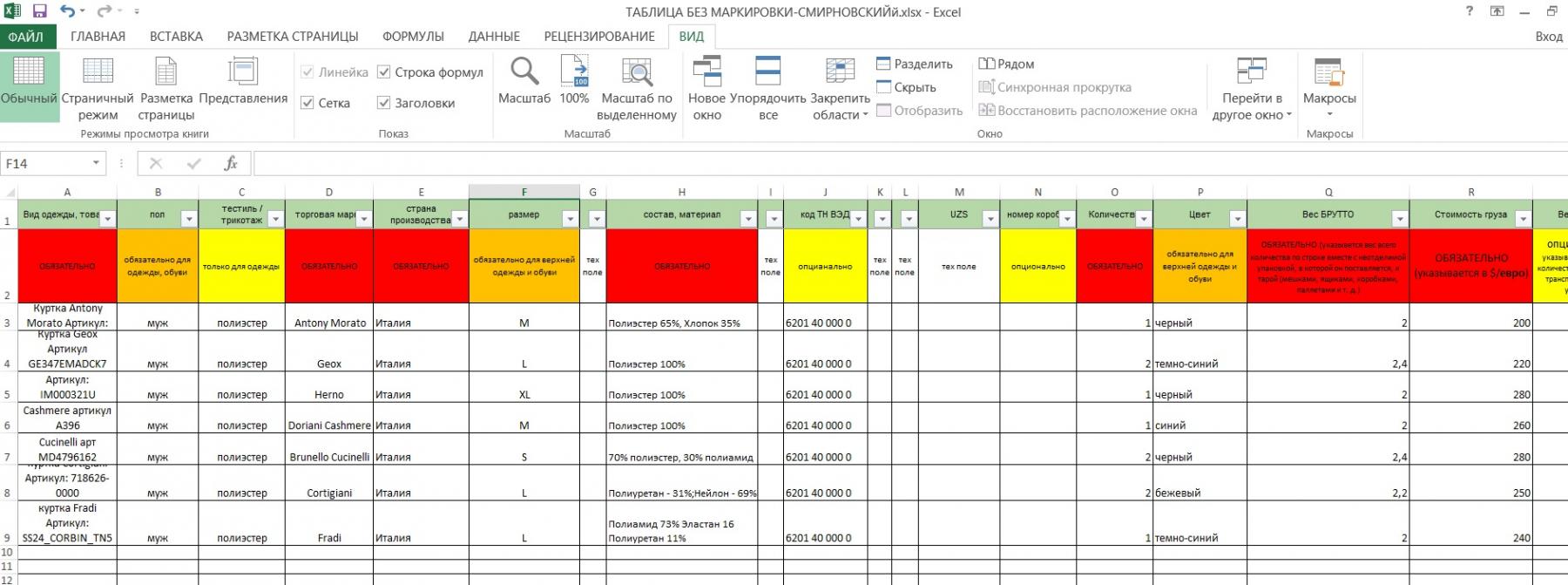The image size is (1568, 585).
Task: Open the Name Box dropdown arrow
Action: pos(96,163)
